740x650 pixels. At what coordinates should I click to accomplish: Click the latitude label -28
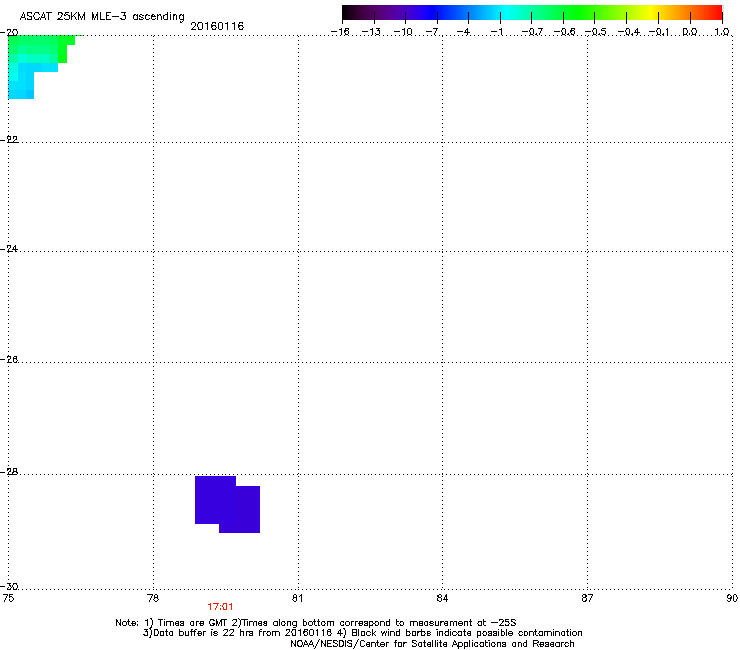[9, 472]
